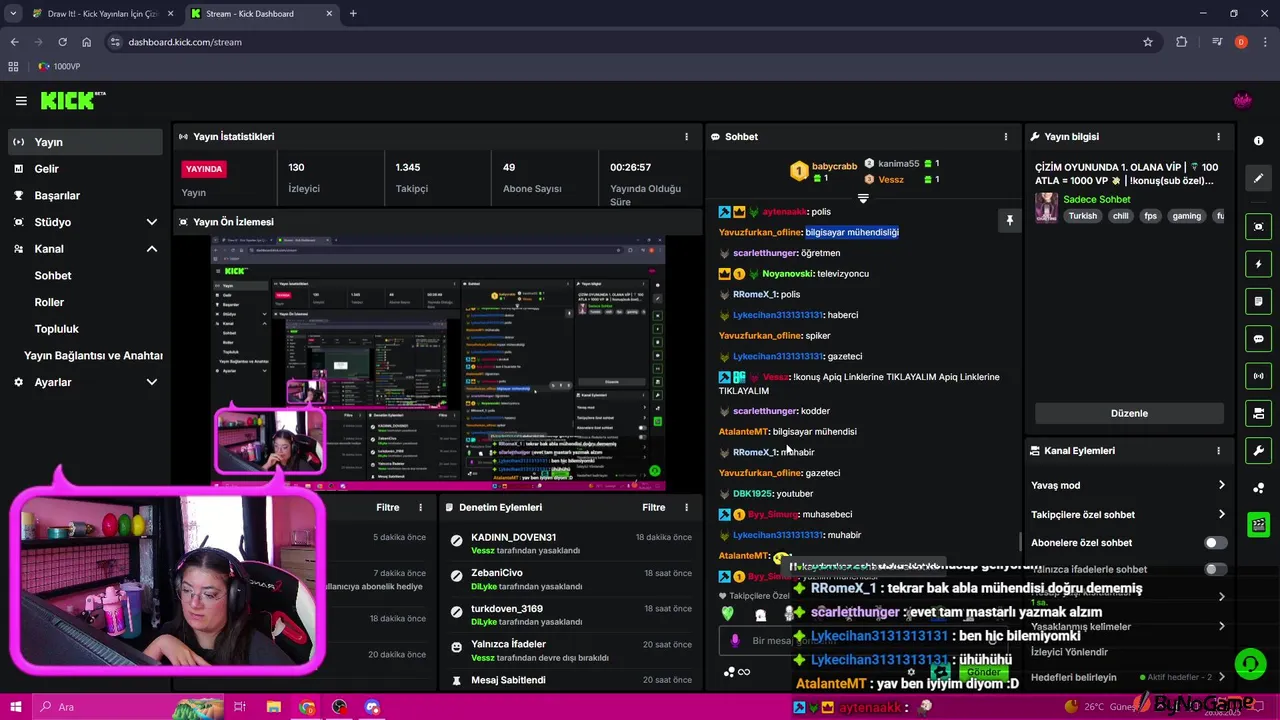Viewport: 1280px width, 720px height.
Task: Click the gaming stream tag
Action: pos(1186,216)
